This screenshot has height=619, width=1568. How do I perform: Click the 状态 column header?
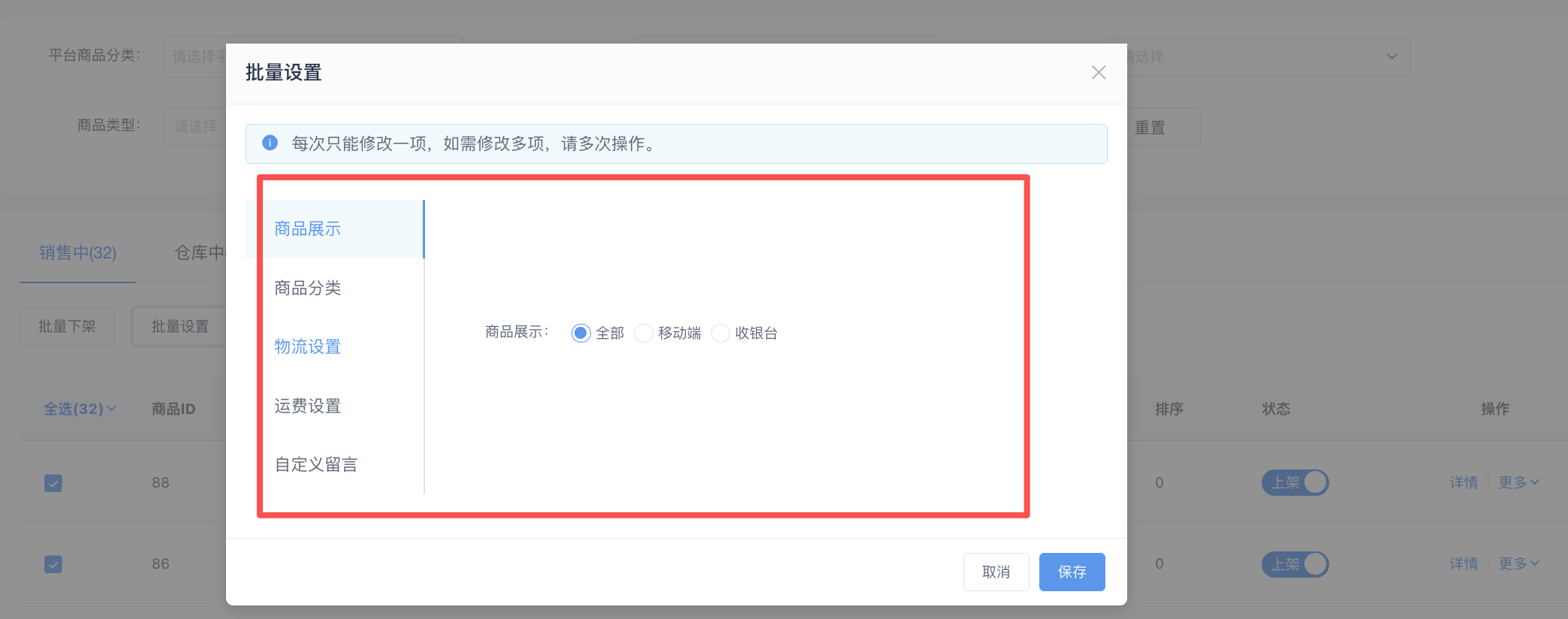[x=1276, y=409]
